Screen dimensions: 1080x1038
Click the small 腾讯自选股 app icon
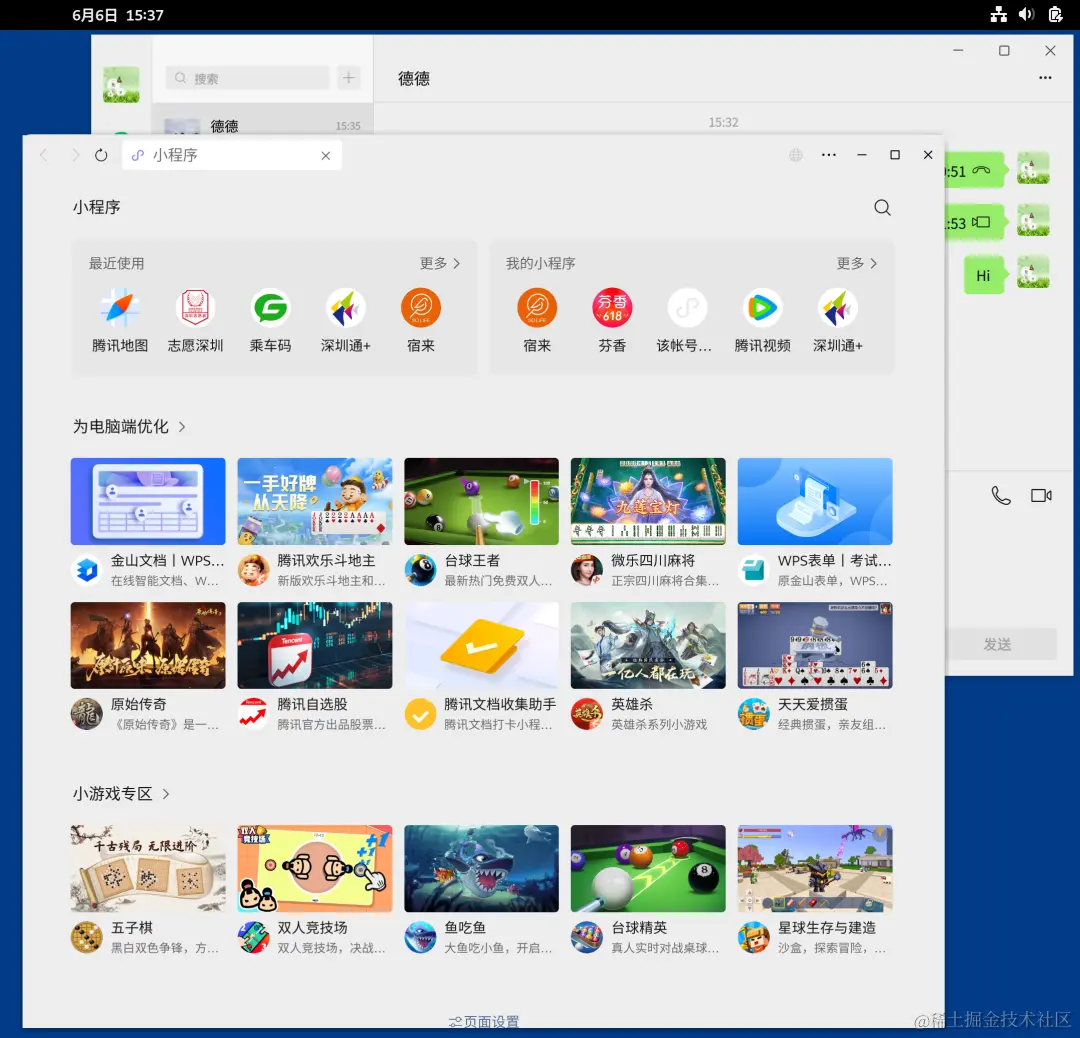pyautogui.click(x=253, y=714)
